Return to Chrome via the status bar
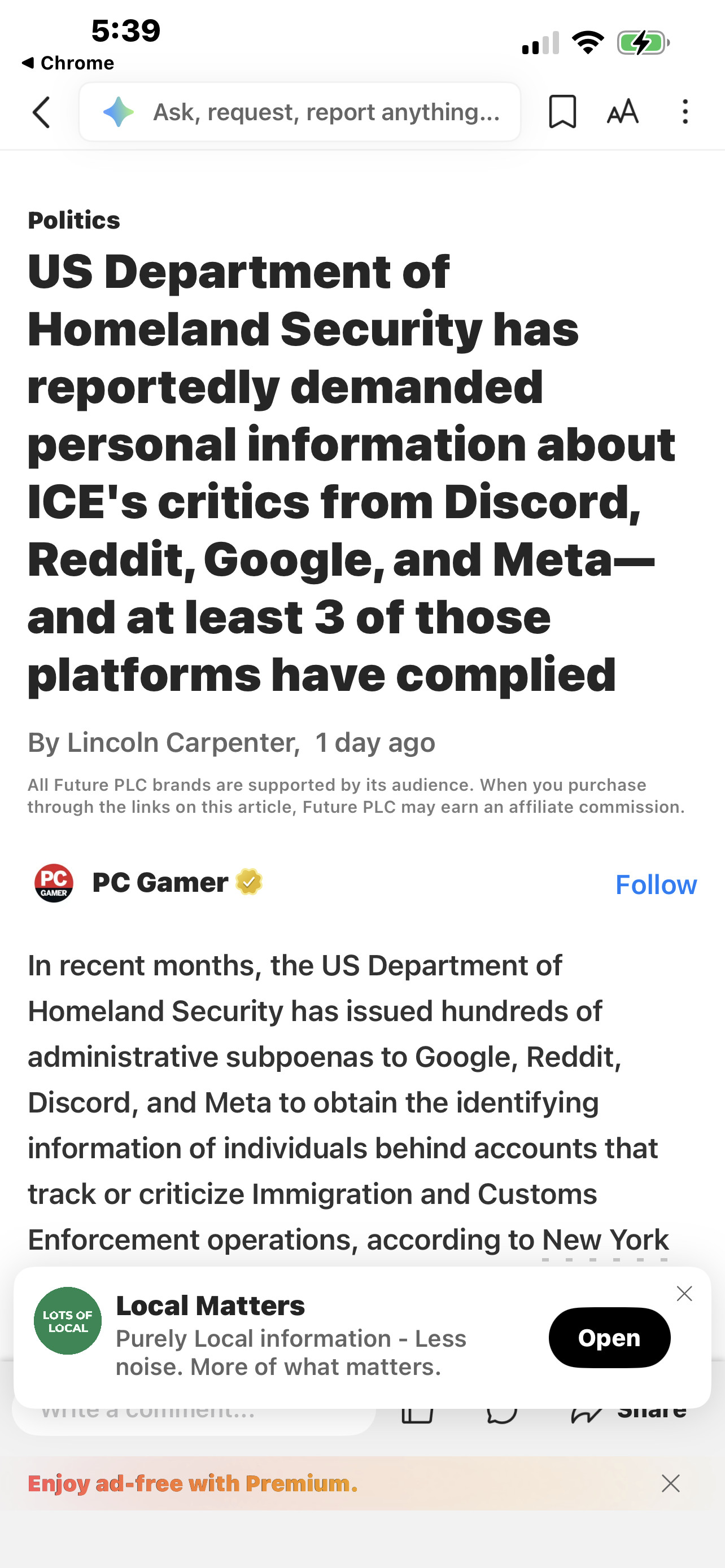 coord(68,63)
